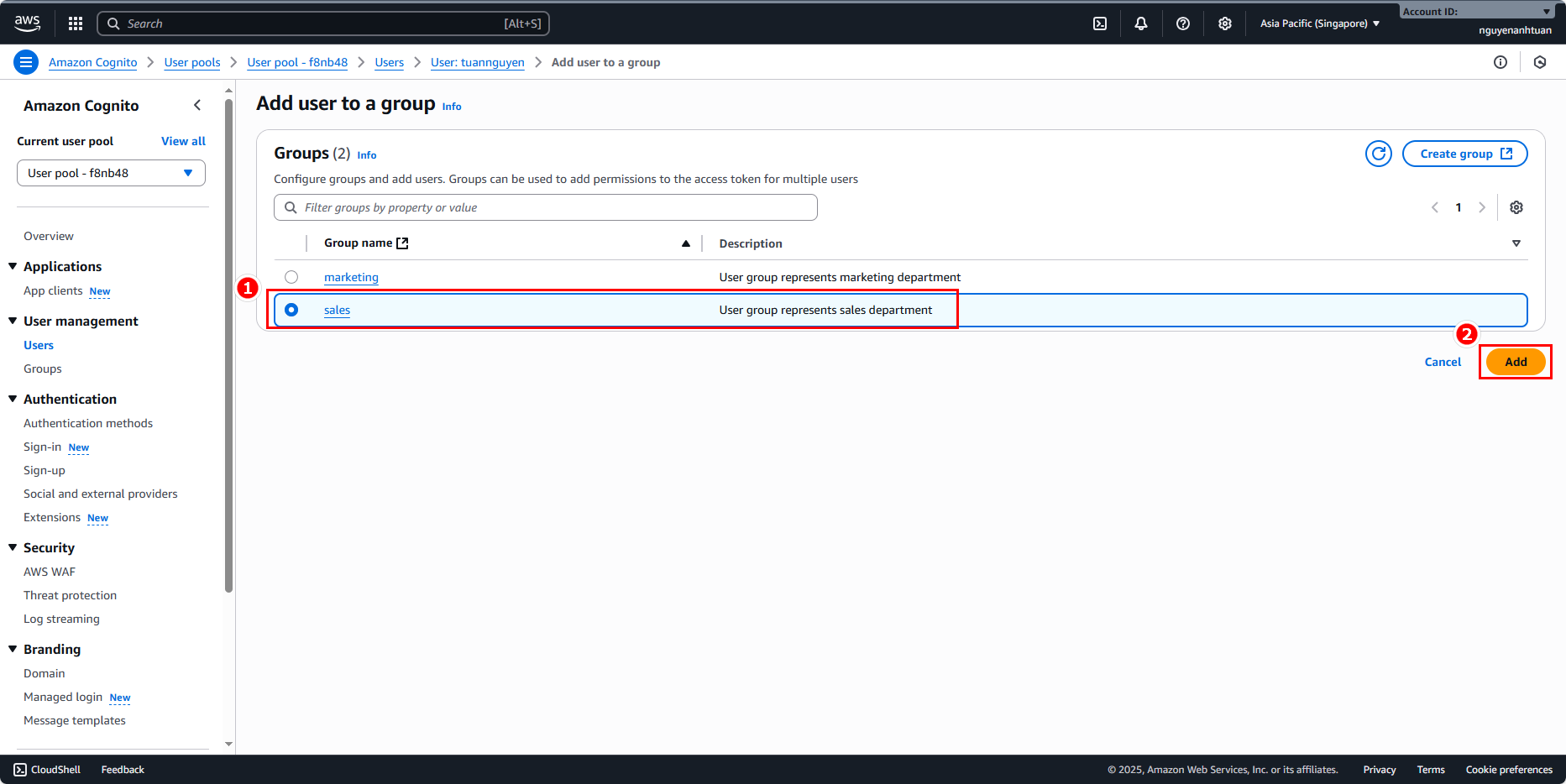The height and width of the screenshot is (784, 1566).
Task: Open Authentication methods in the sidebar
Action: pyautogui.click(x=88, y=423)
